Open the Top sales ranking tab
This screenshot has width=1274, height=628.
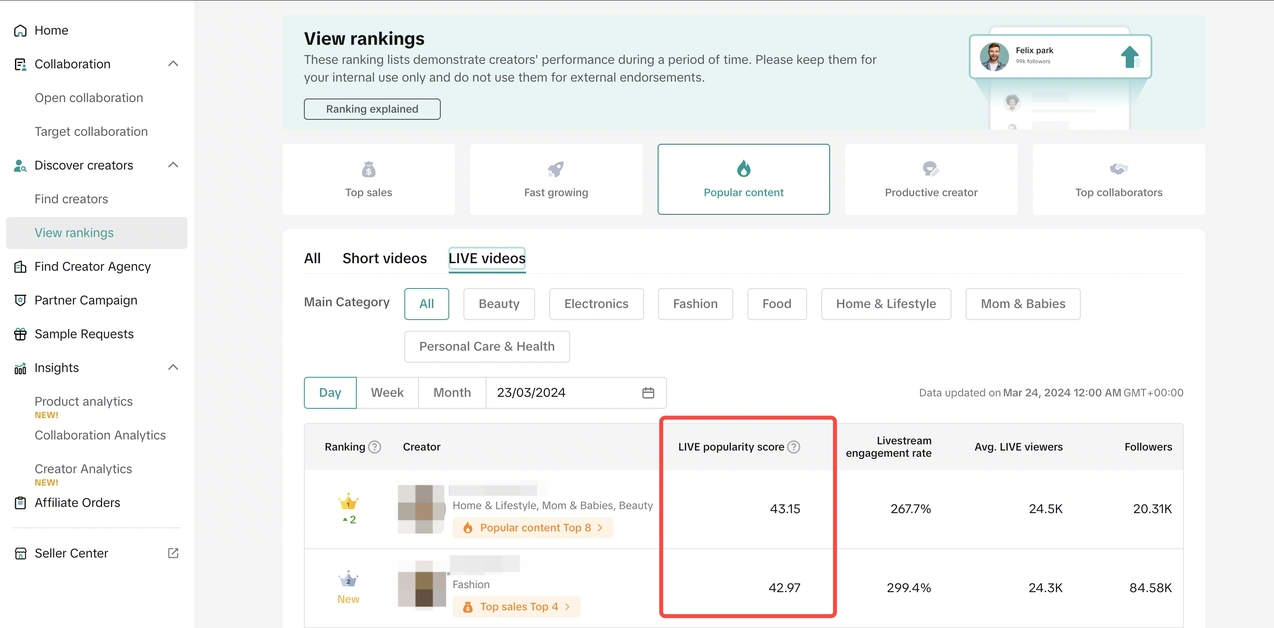[x=368, y=179]
